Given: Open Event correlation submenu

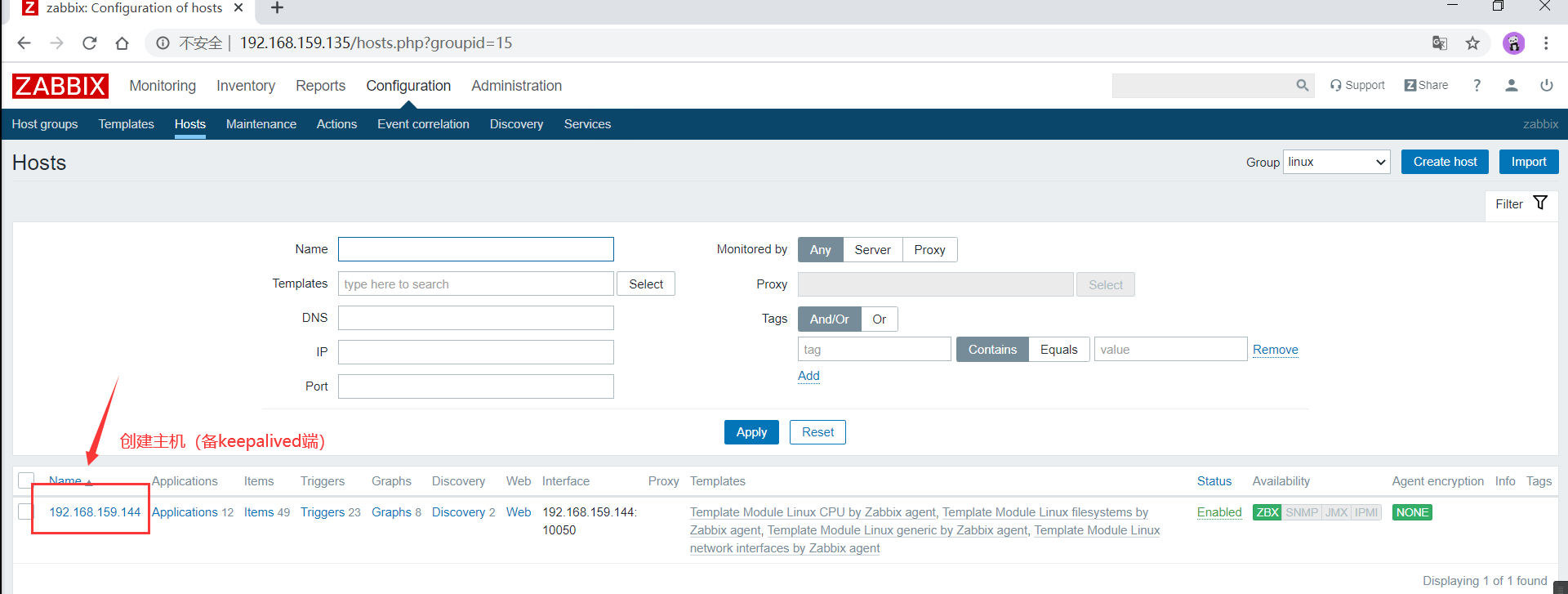Looking at the screenshot, I should [x=423, y=124].
